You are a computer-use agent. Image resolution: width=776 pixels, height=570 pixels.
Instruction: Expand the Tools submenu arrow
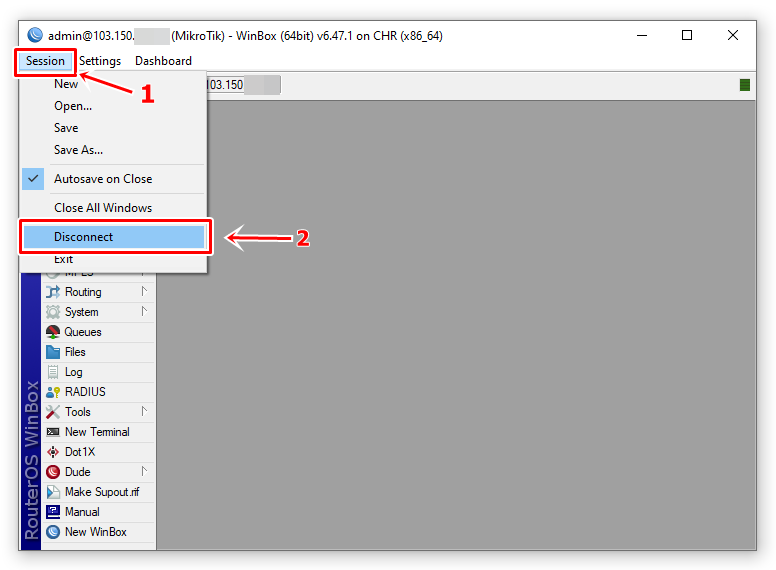coord(144,412)
